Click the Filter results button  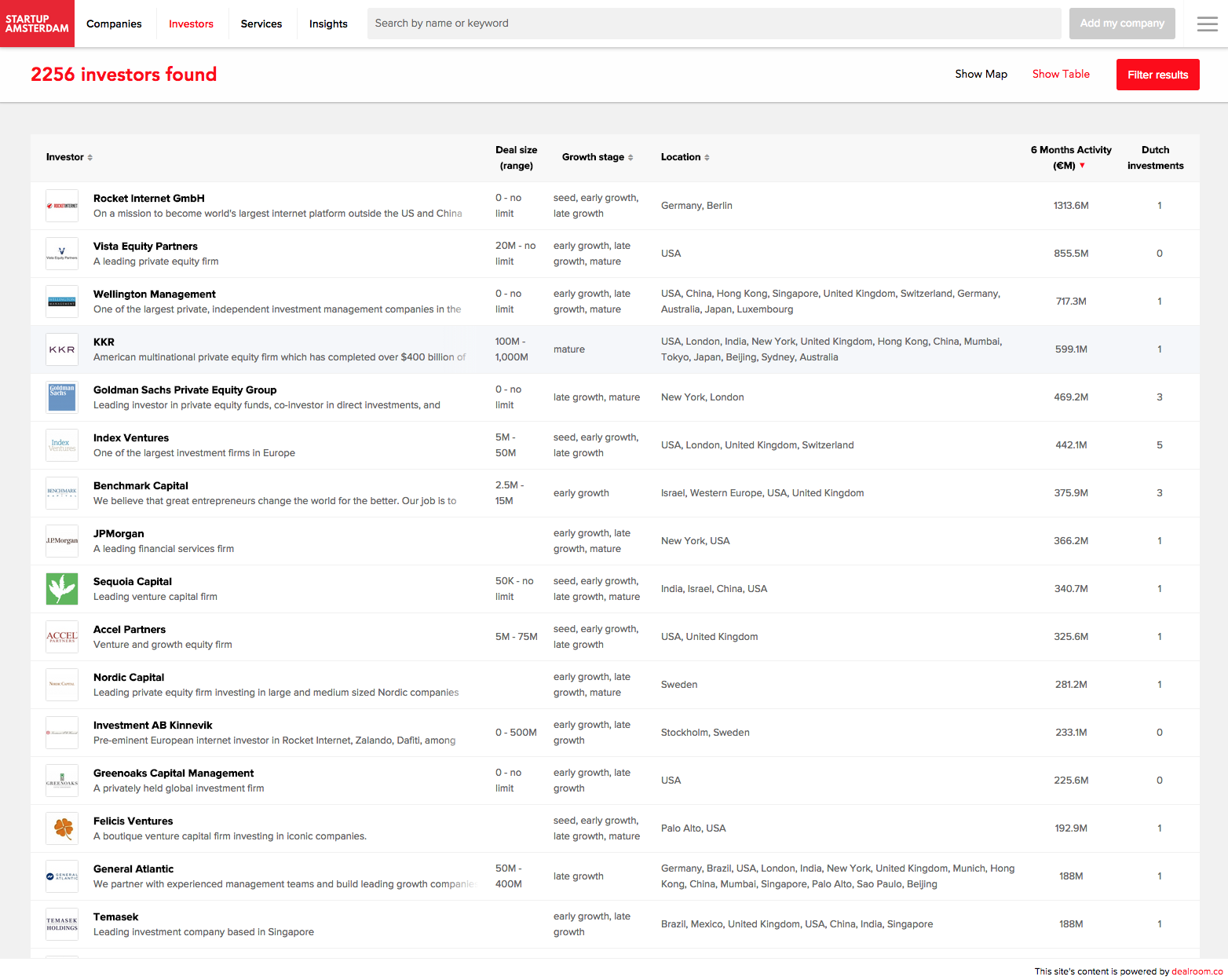(1157, 75)
